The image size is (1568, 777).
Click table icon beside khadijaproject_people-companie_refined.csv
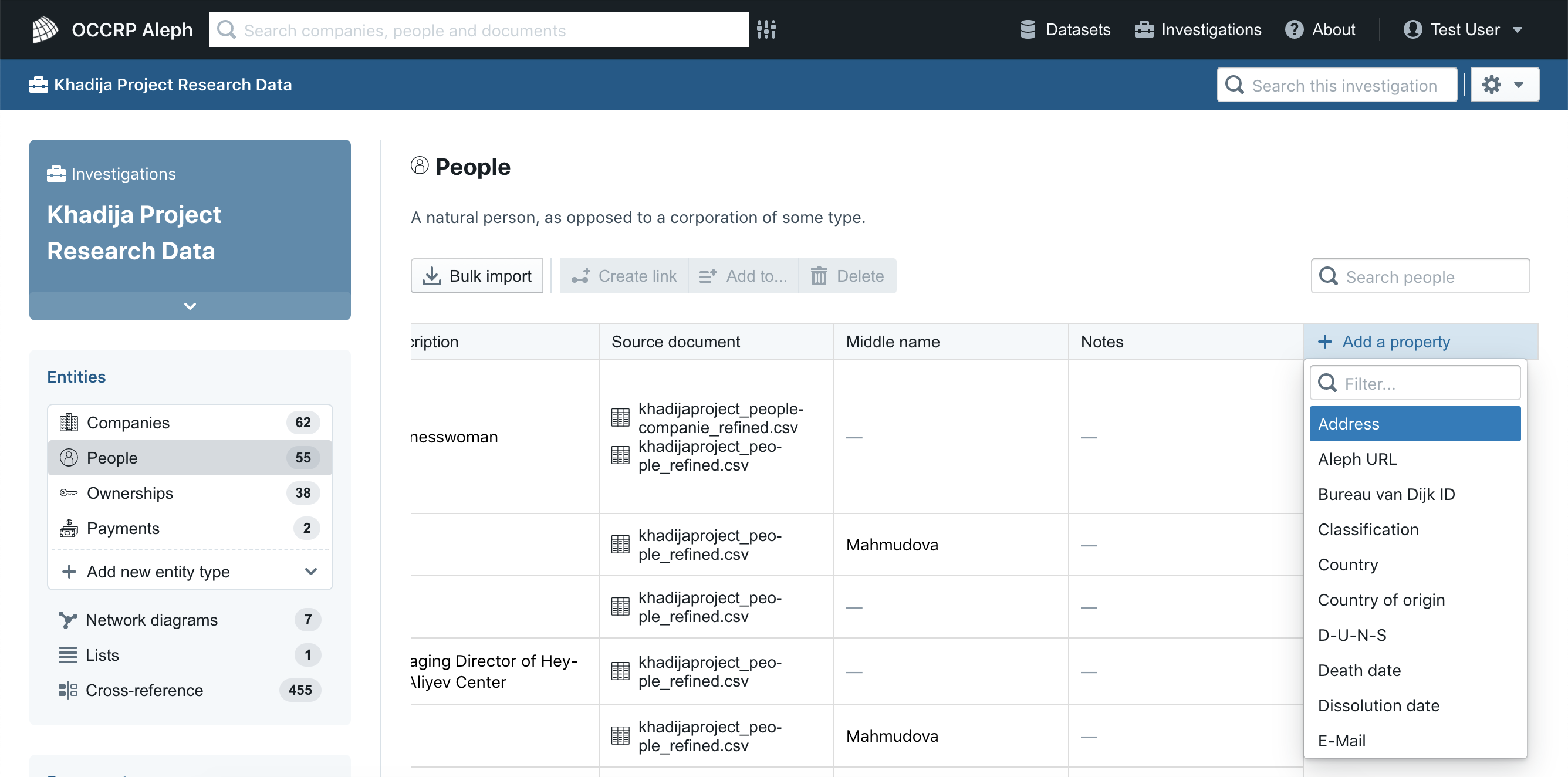(620, 417)
